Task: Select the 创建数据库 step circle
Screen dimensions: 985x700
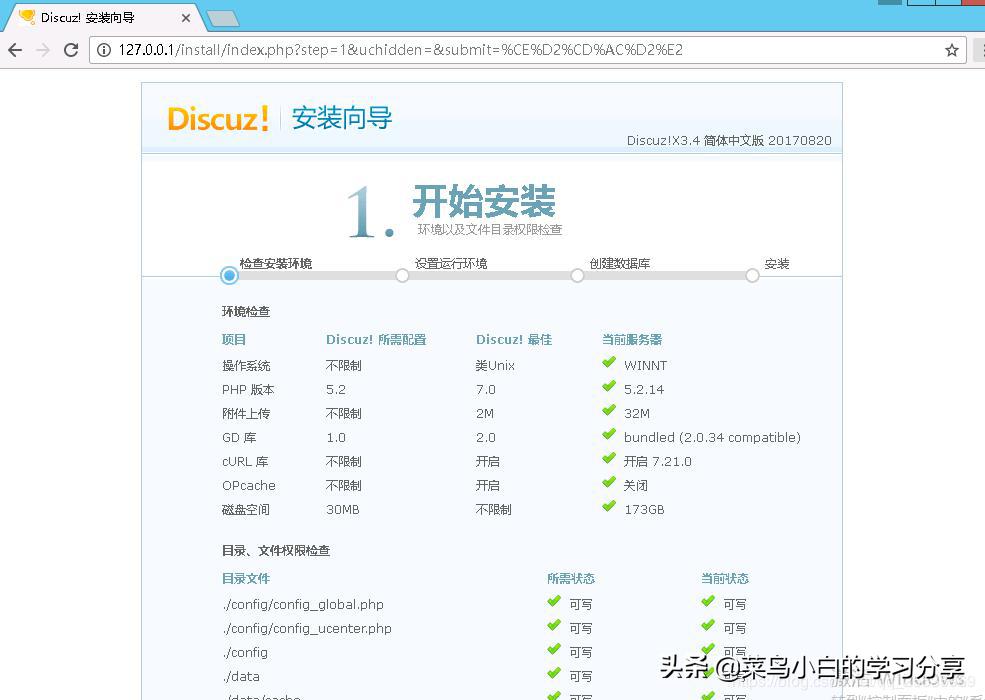Action: tap(577, 275)
